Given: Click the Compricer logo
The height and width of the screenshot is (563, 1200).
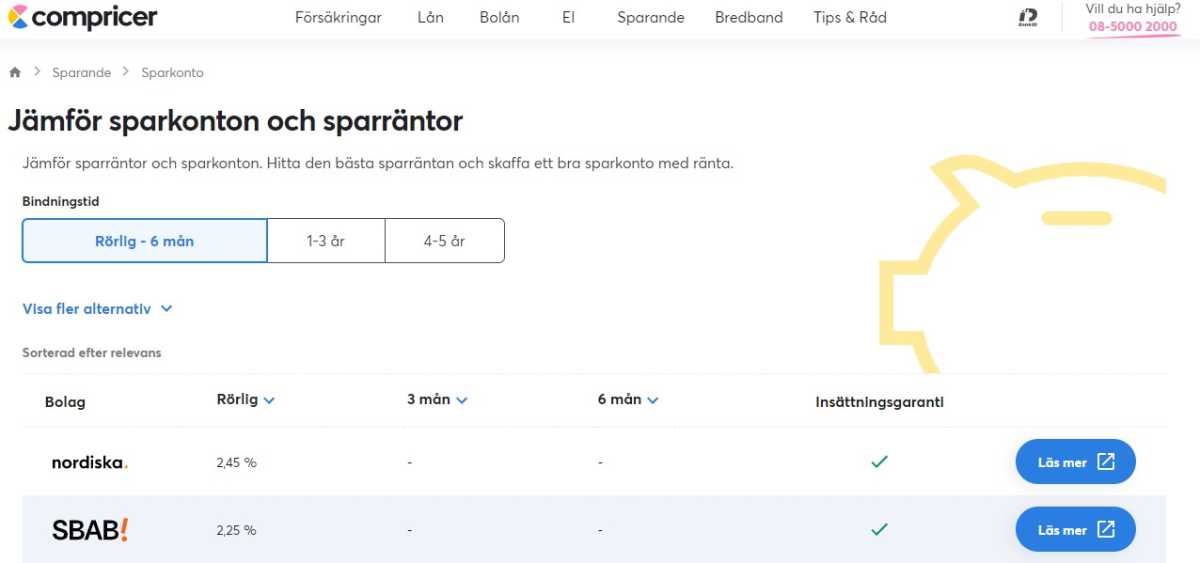Looking at the screenshot, I should click(82, 17).
